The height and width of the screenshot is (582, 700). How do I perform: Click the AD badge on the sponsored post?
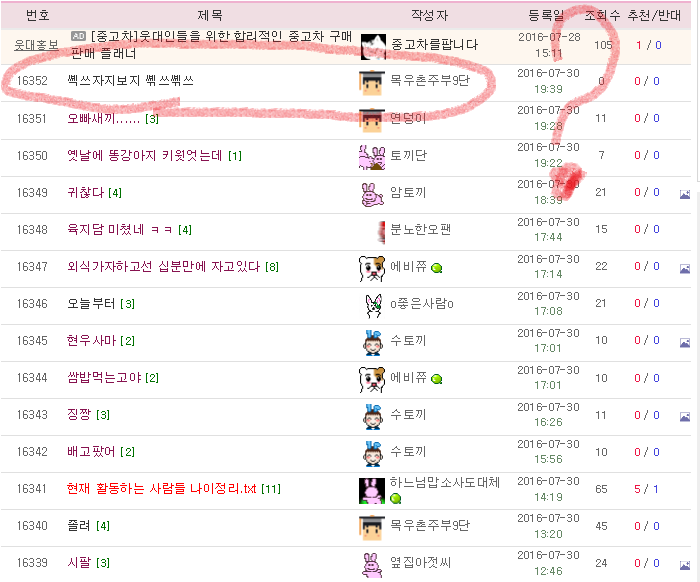pos(79,36)
